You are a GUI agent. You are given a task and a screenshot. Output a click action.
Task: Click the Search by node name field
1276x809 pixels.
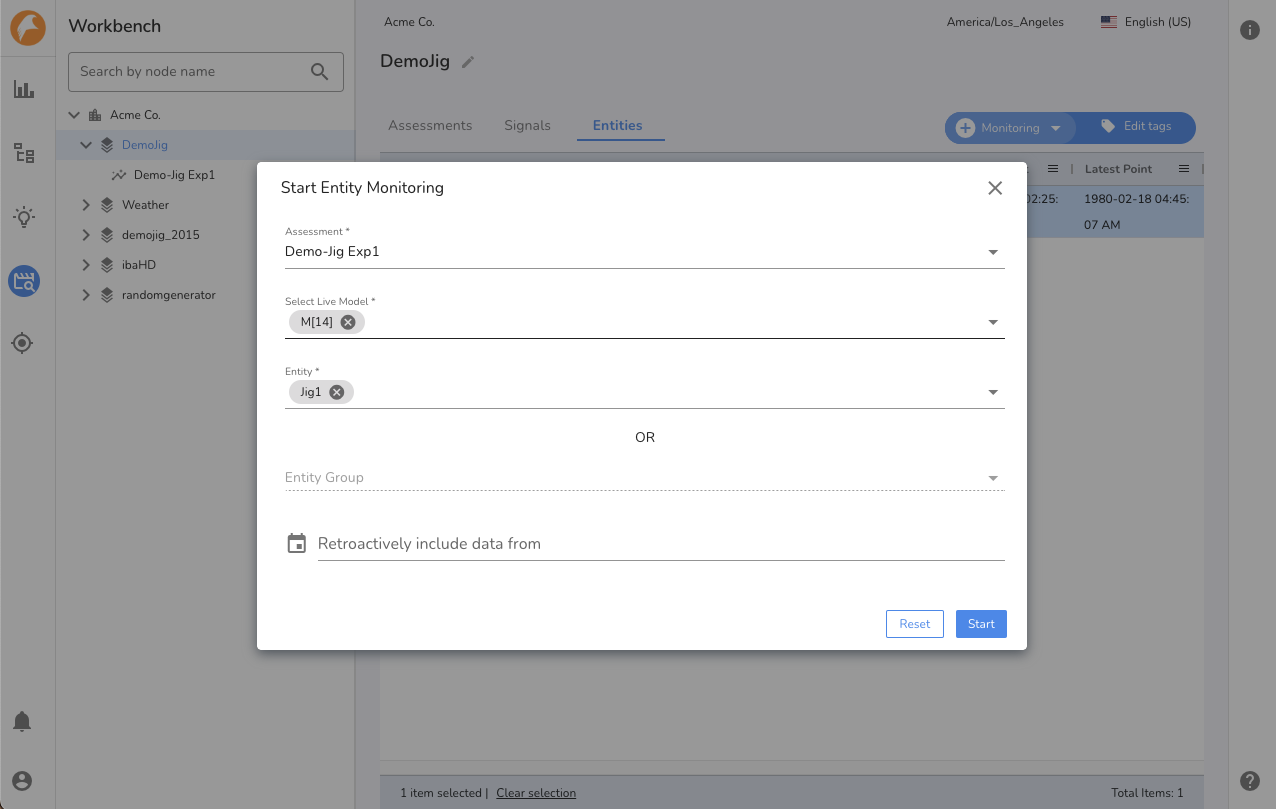coord(206,72)
